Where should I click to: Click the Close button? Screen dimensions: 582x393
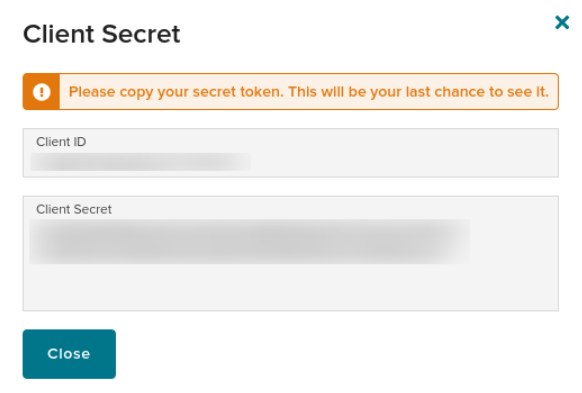click(x=69, y=354)
